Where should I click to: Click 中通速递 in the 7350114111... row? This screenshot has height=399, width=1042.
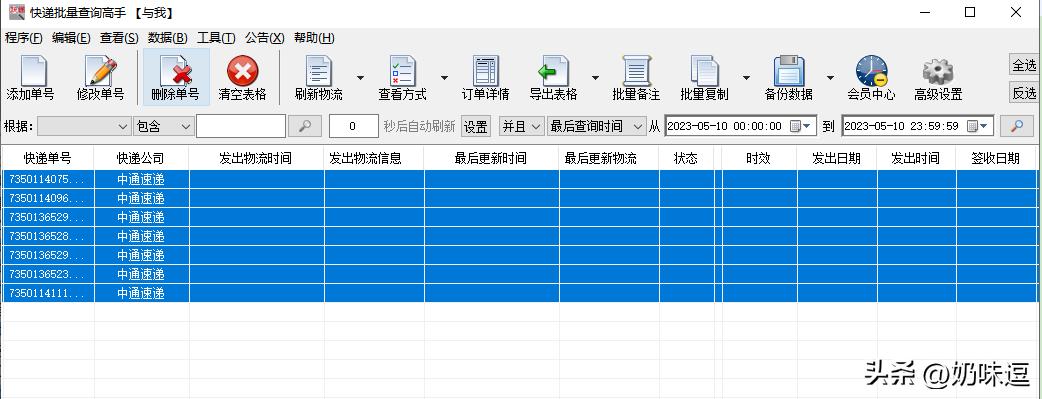point(141,293)
